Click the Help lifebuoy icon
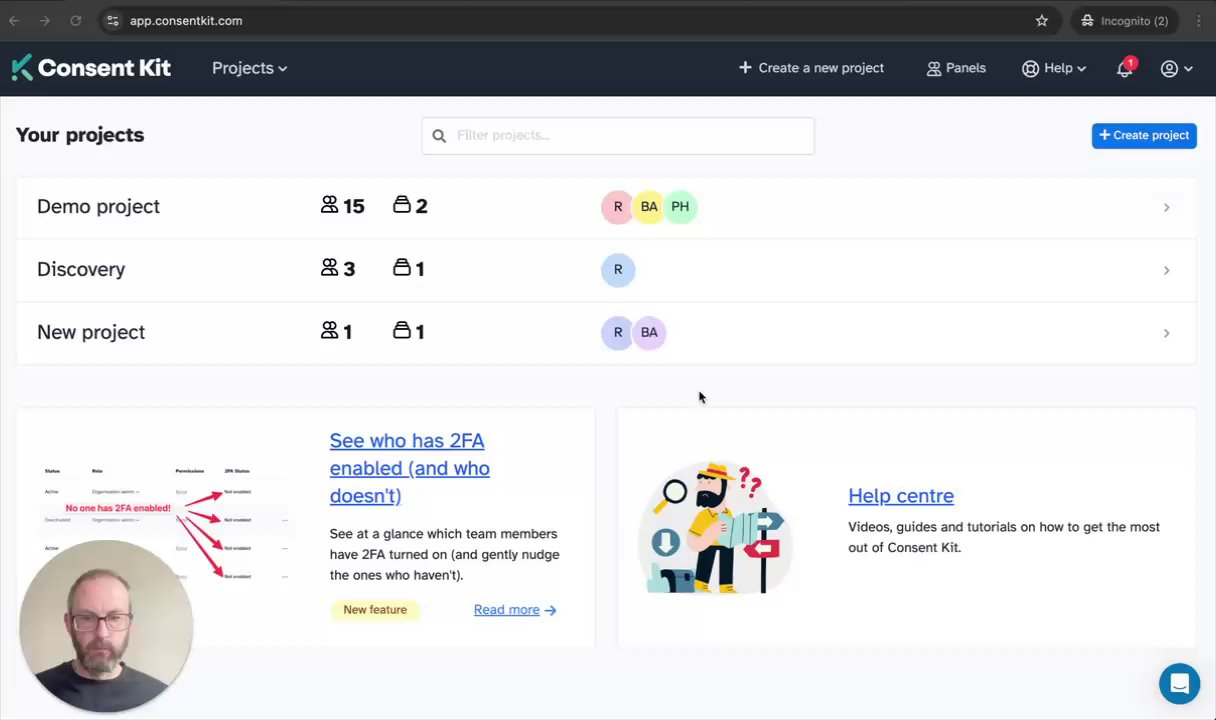Image resolution: width=1216 pixels, height=720 pixels. 1030,68
